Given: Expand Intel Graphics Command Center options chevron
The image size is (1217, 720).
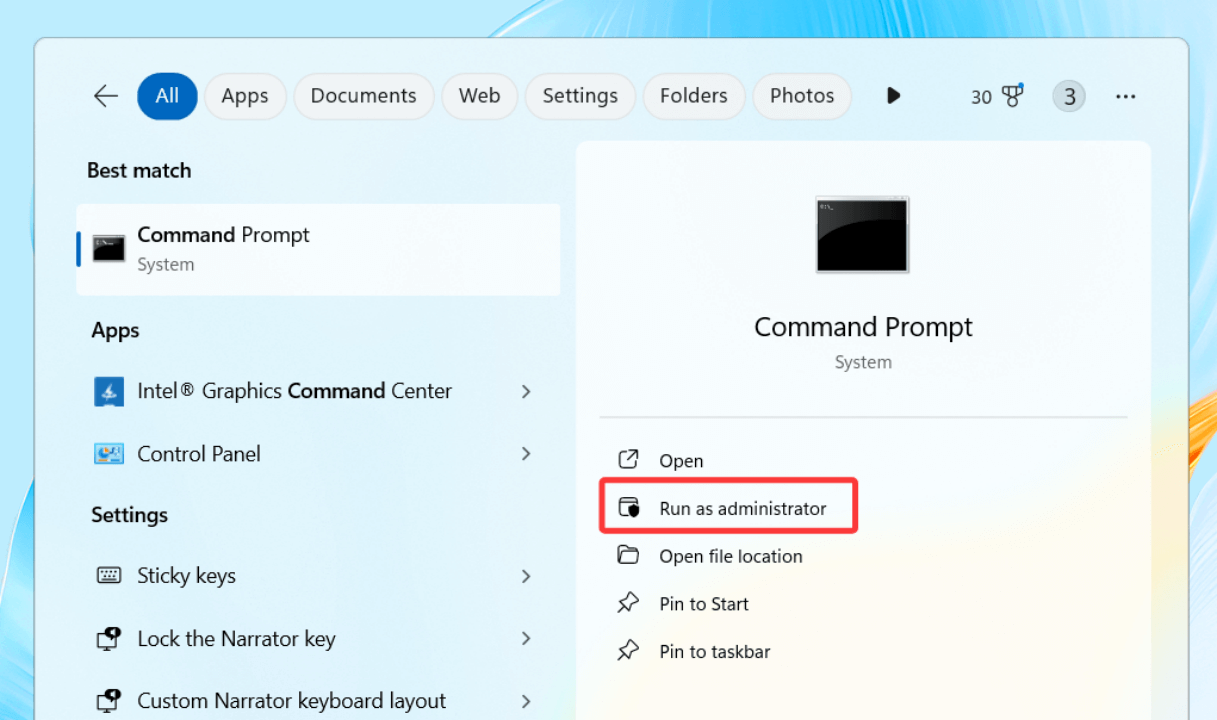Looking at the screenshot, I should click(x=526, y=391).
